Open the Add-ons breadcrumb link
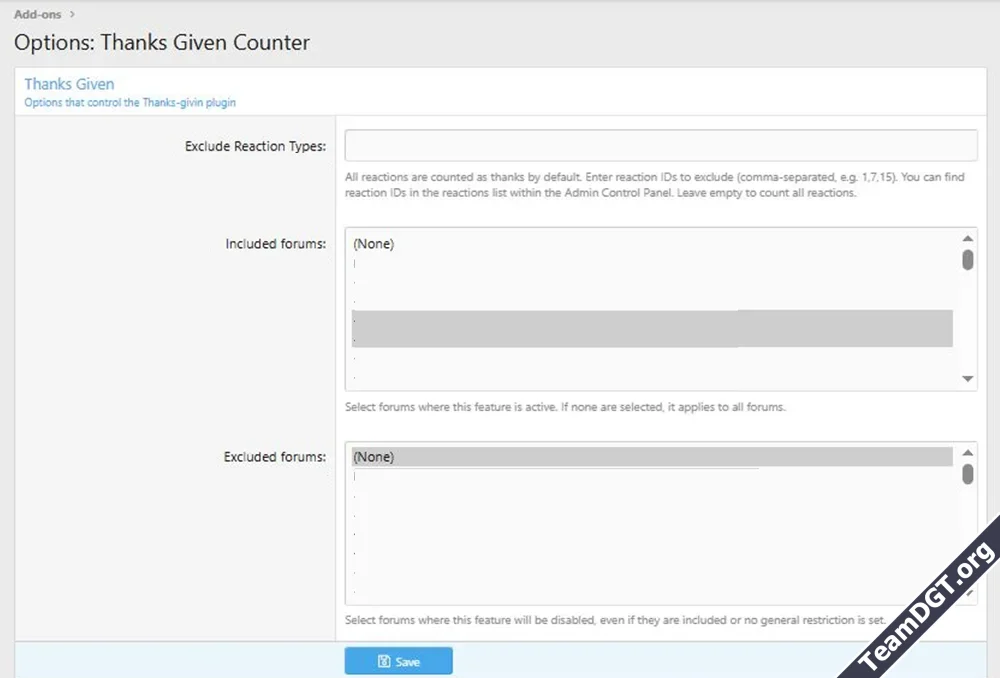The height and width of the screenshot is (678, 1000). pos(38,14)
